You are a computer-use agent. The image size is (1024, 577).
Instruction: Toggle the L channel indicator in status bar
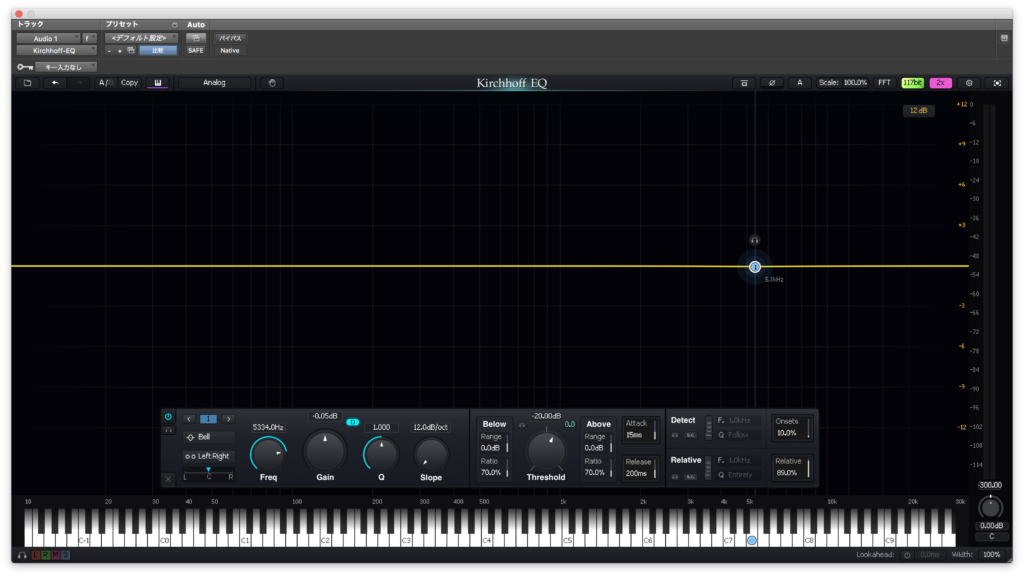click(x=36, y=555)
